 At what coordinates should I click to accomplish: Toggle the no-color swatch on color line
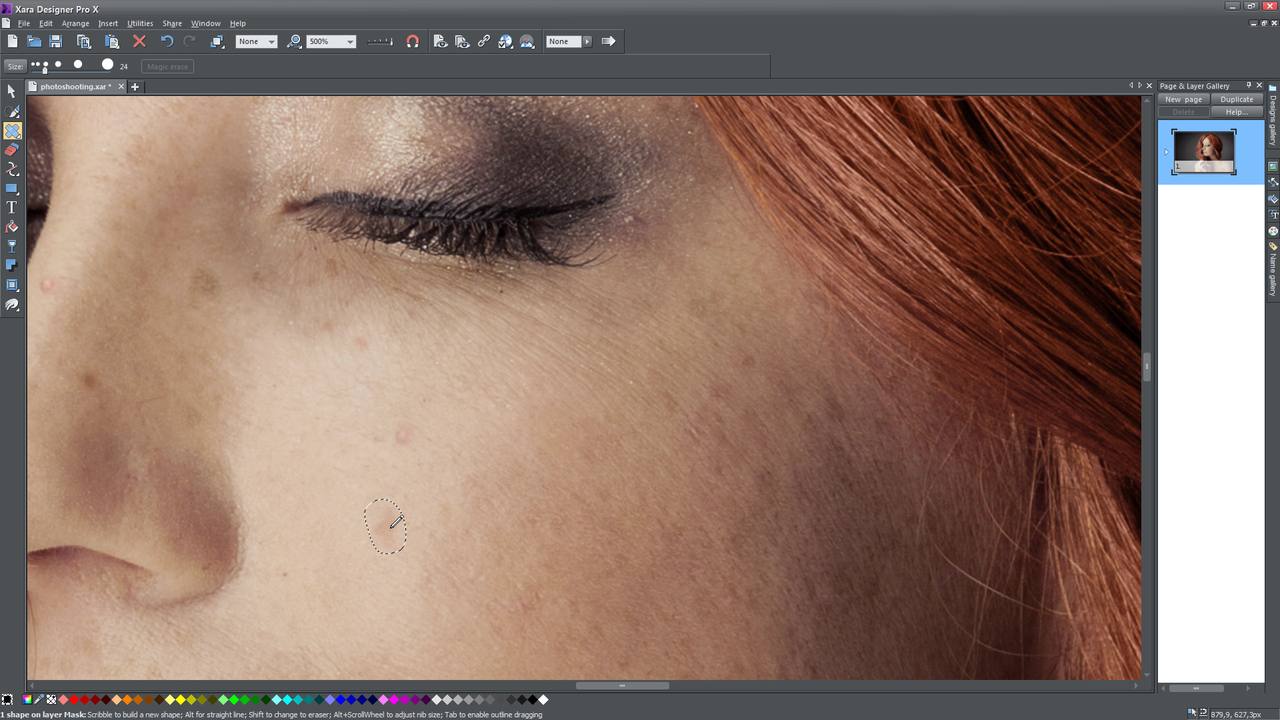(x=51, y=700)
